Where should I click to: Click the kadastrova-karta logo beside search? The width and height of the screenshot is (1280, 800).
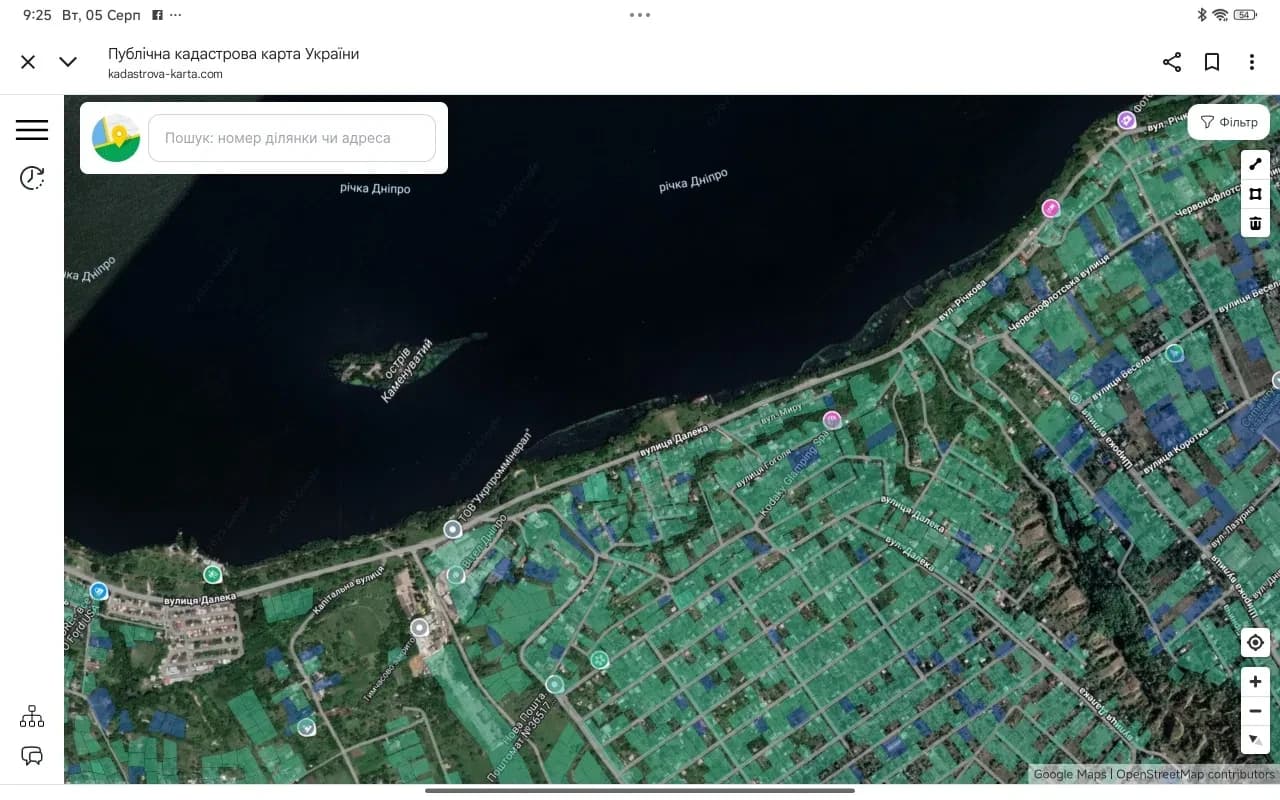pos(116,138)
